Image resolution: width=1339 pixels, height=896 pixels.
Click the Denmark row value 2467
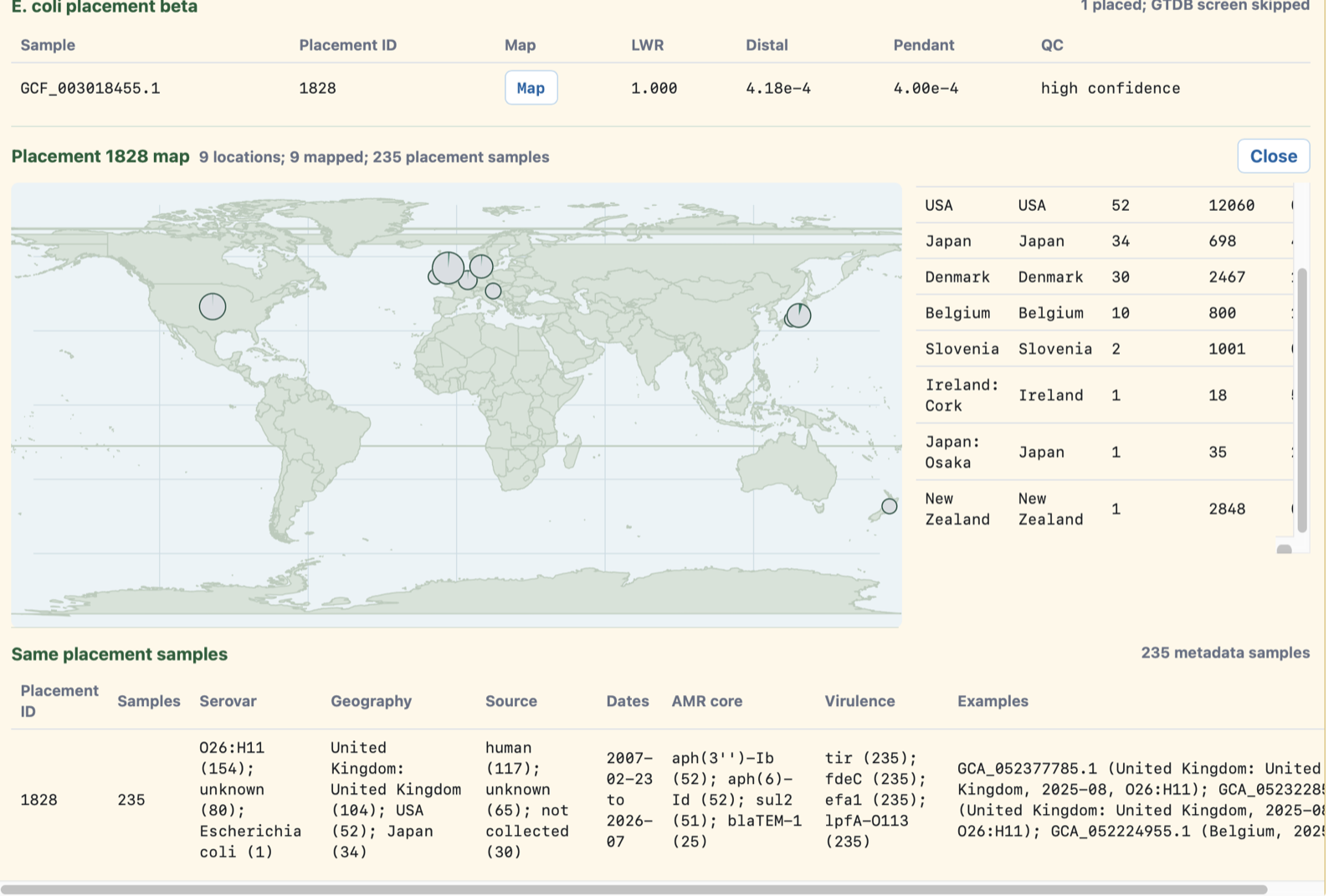[x=1227, y=277]
